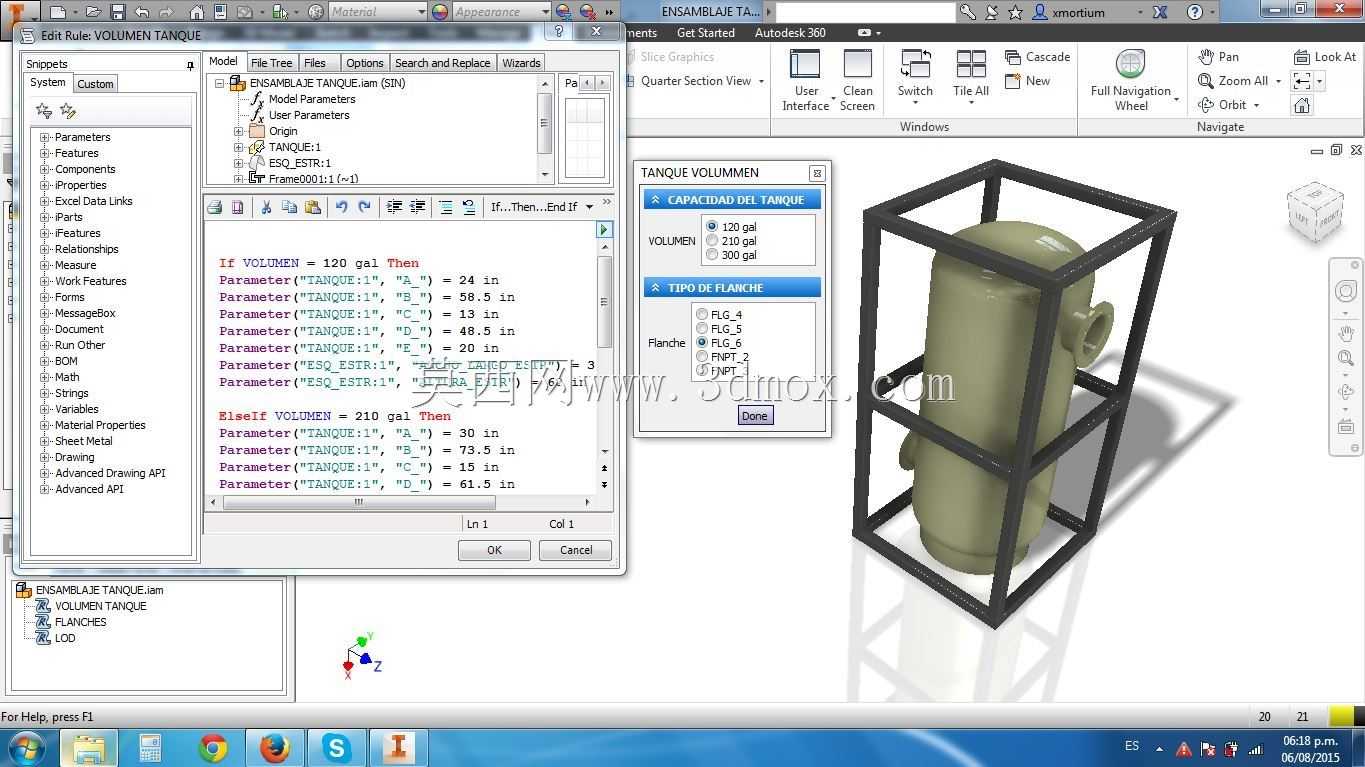Open the FLANCHES rule in the browser tree
The image size is (1365, 767).
coord(81,622)
